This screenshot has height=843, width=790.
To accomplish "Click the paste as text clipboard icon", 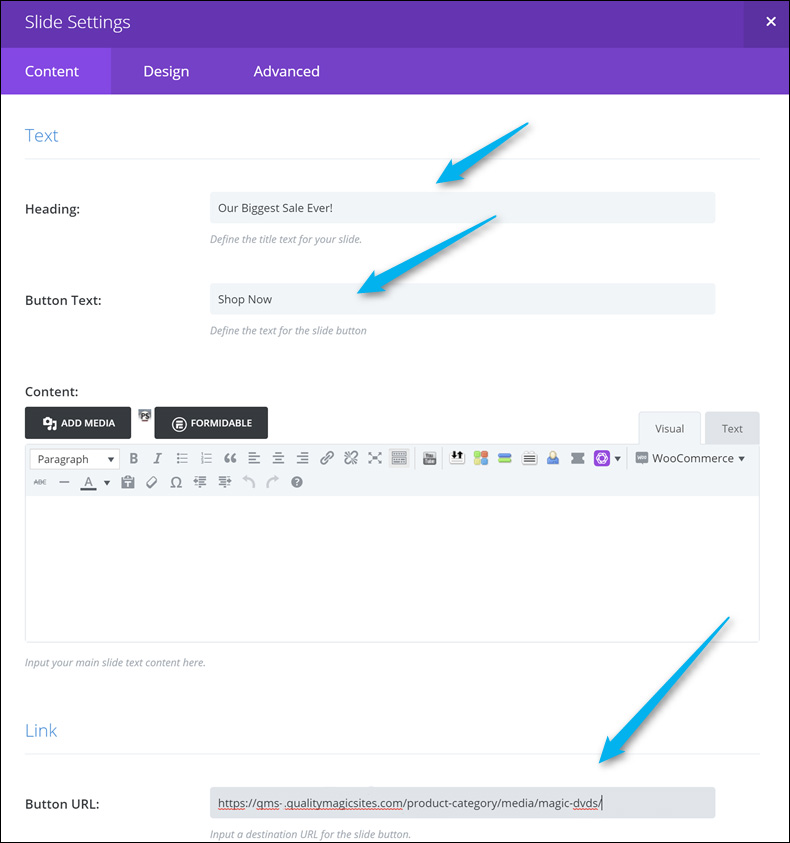I will tap(127, 482).
